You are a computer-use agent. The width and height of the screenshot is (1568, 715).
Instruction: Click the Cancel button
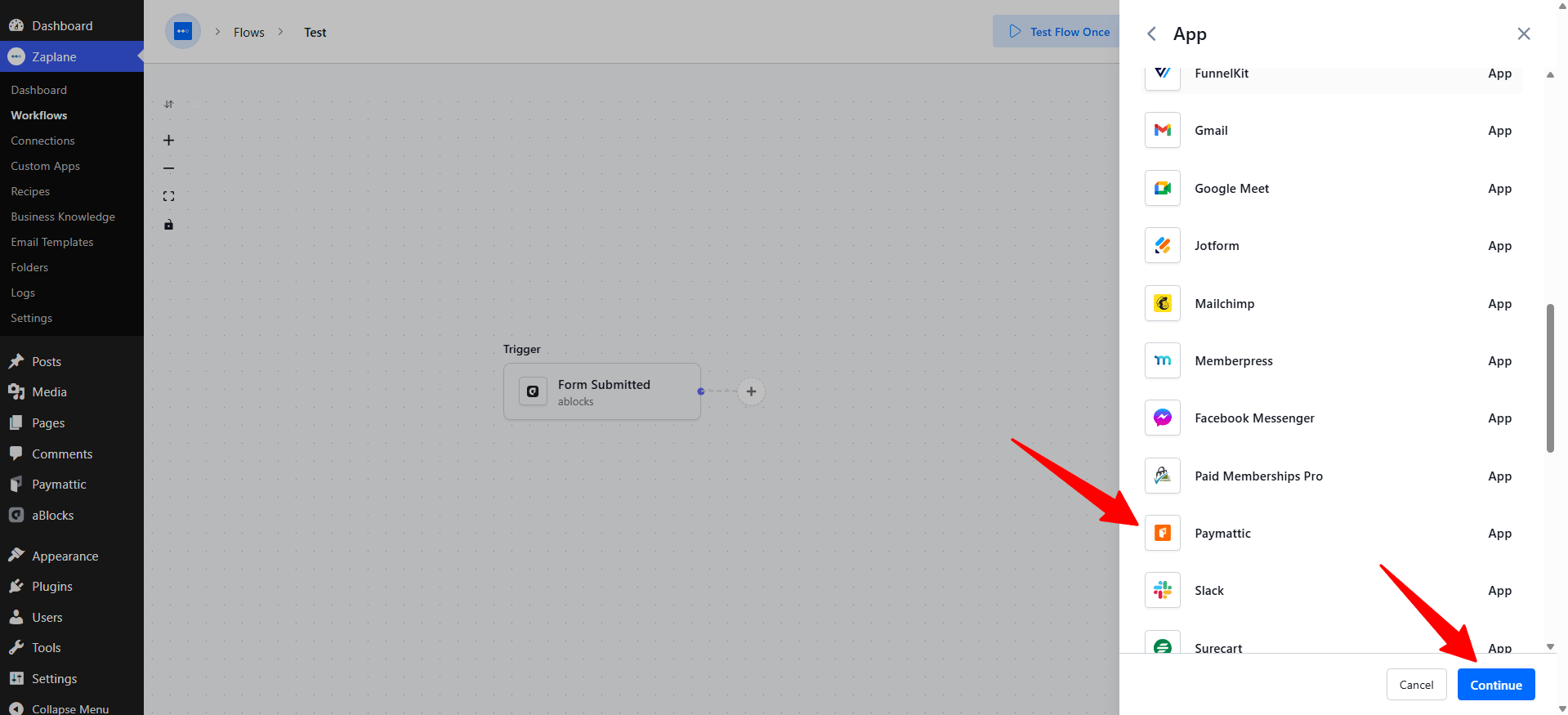pyautogui.click(x=1416, y=685)
